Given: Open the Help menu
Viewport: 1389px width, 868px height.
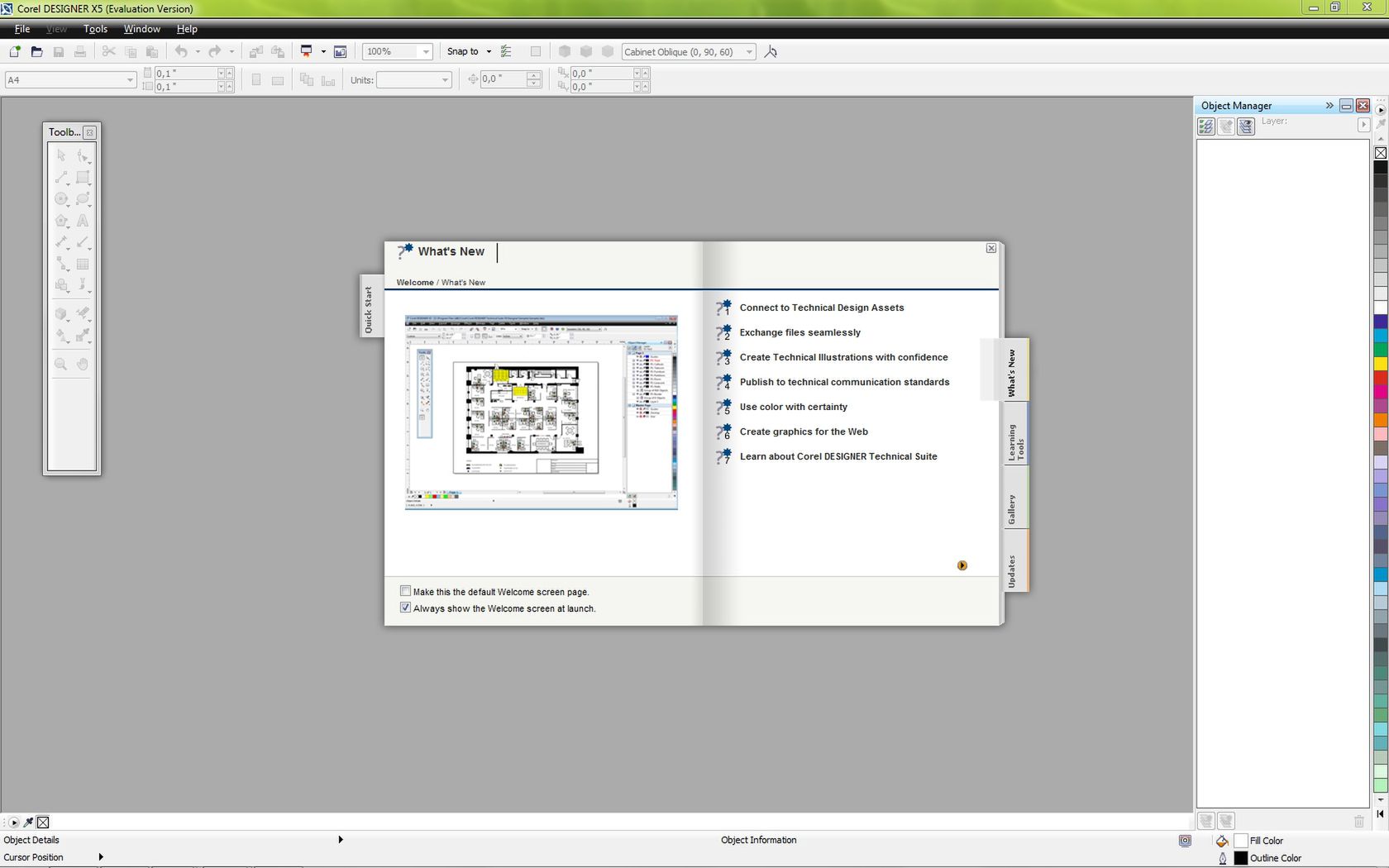Looking at the screenshot, I should point(187,29).
